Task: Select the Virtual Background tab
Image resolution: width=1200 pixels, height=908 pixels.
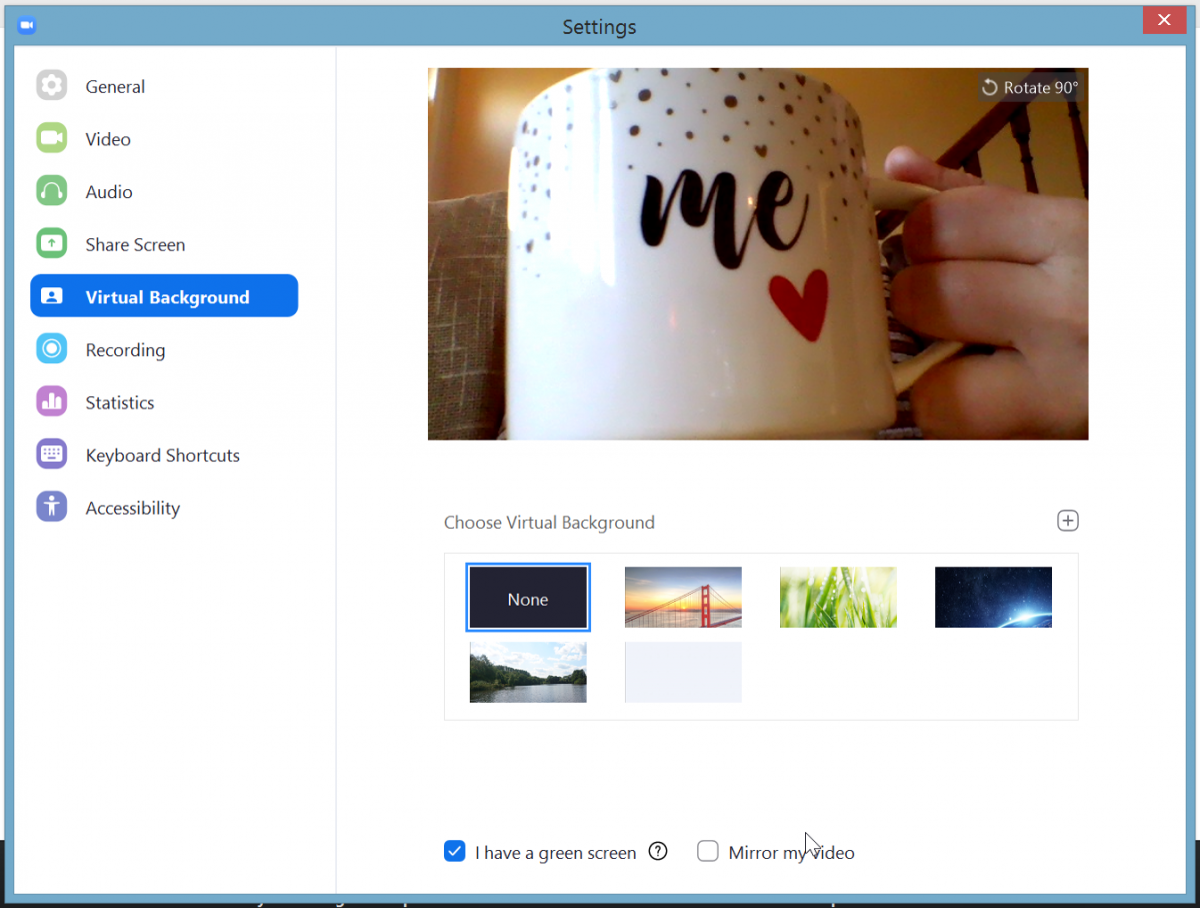Action: [165, 296]
